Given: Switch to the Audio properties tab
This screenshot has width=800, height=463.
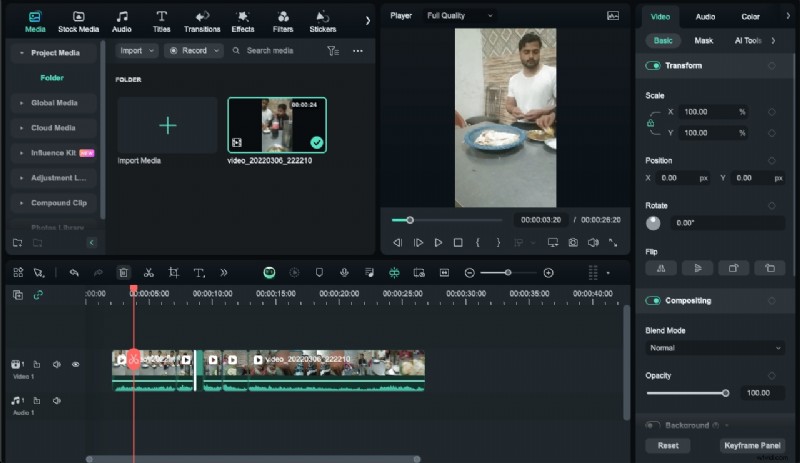Looking at the screenshot, I should point(705,17).
